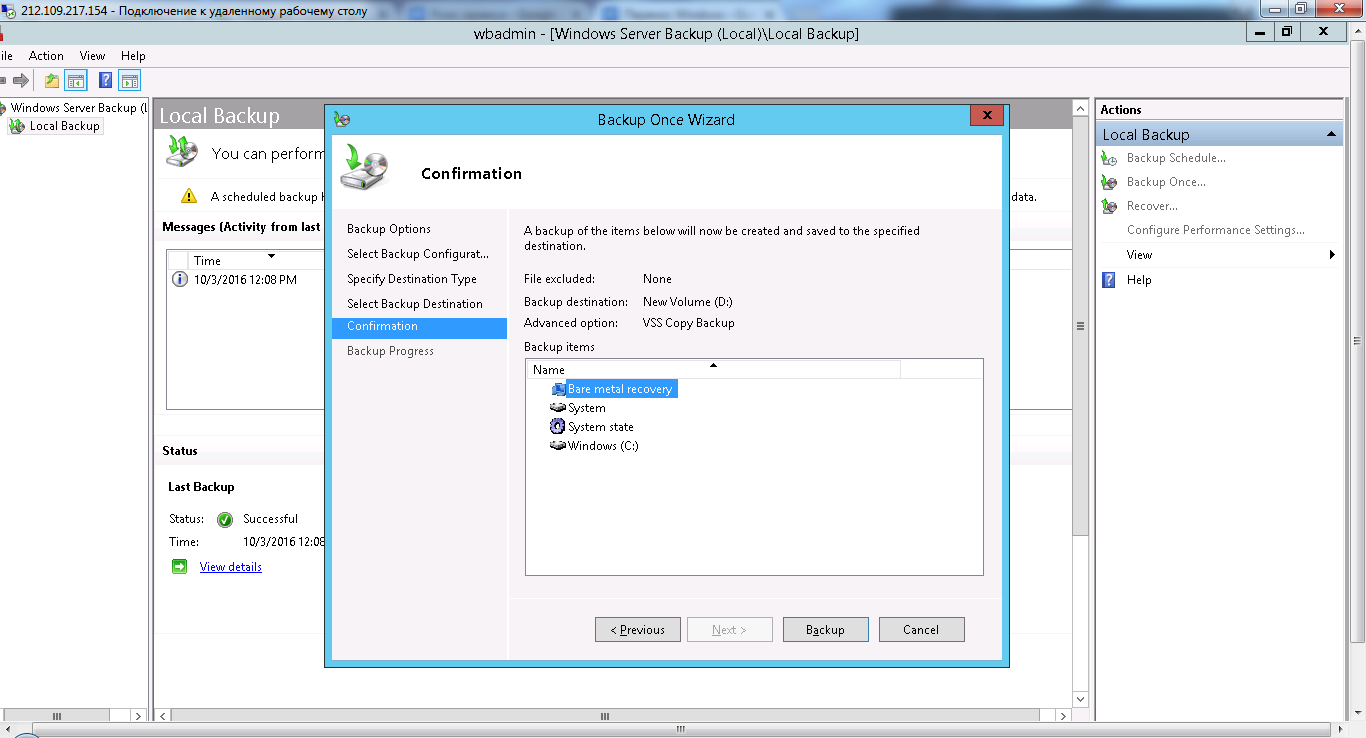The image size is (1366, 738).
Task: Select the 10/3/2016 12:08 PM message row
Action: (x=245, y=280)
